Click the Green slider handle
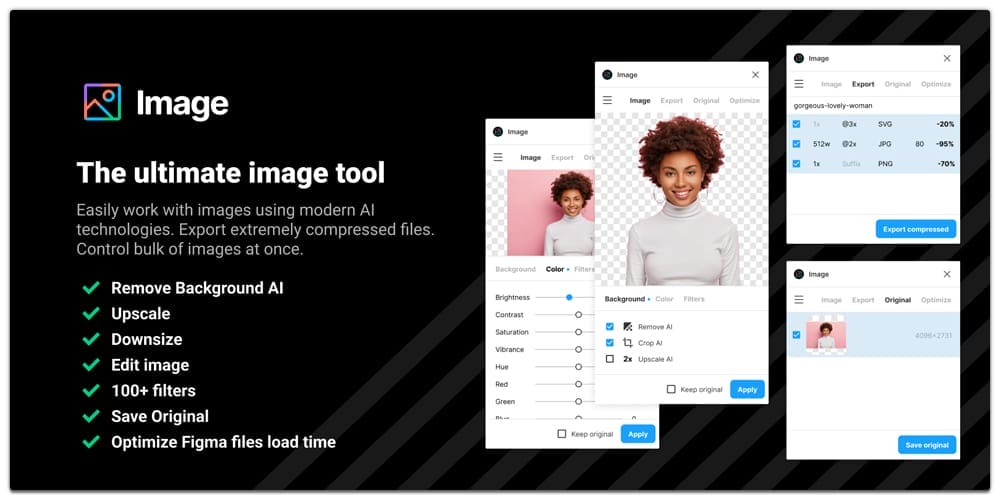1000x500 pixels. [578, 401]
